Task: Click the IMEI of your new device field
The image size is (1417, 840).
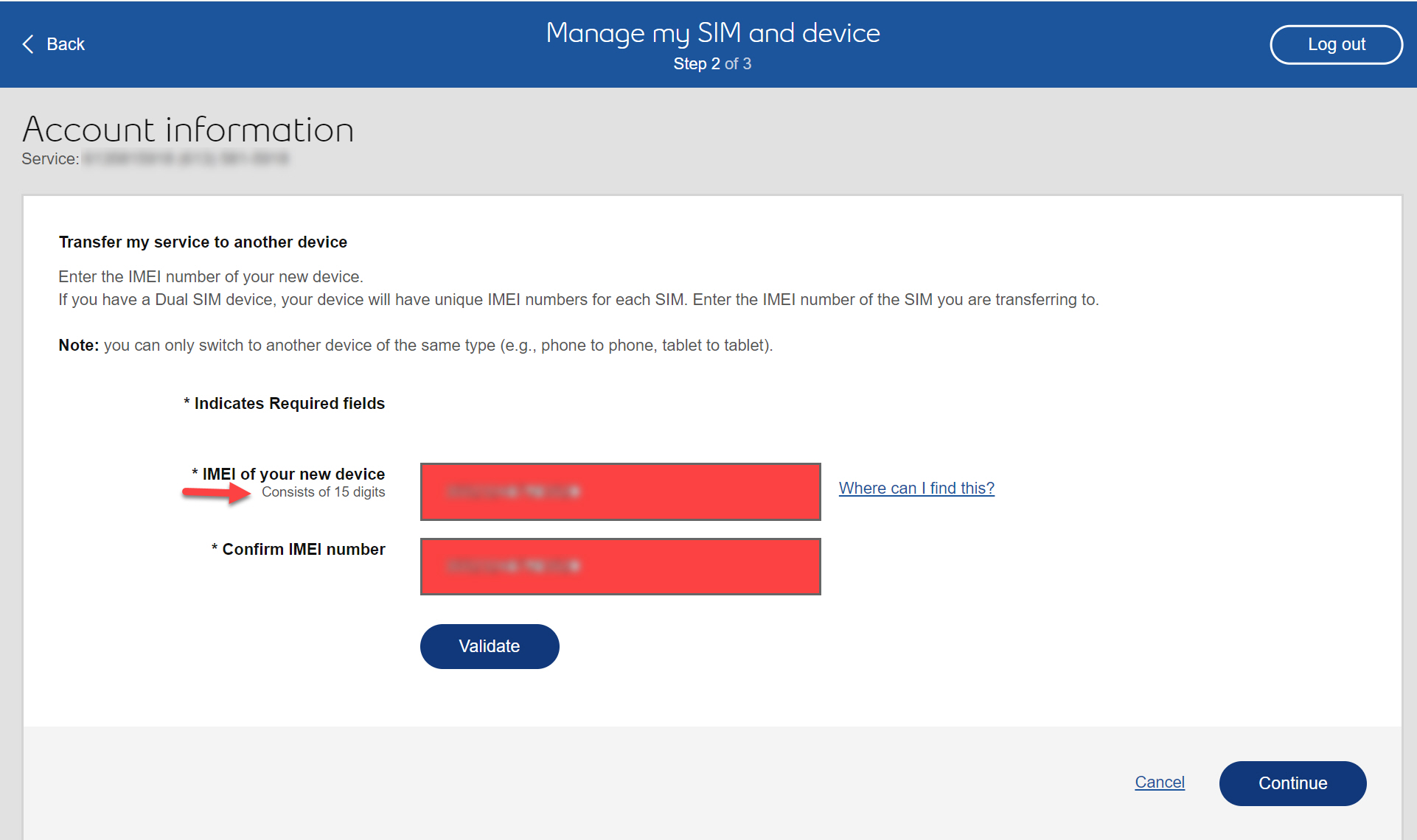Action: pos(620,491)
